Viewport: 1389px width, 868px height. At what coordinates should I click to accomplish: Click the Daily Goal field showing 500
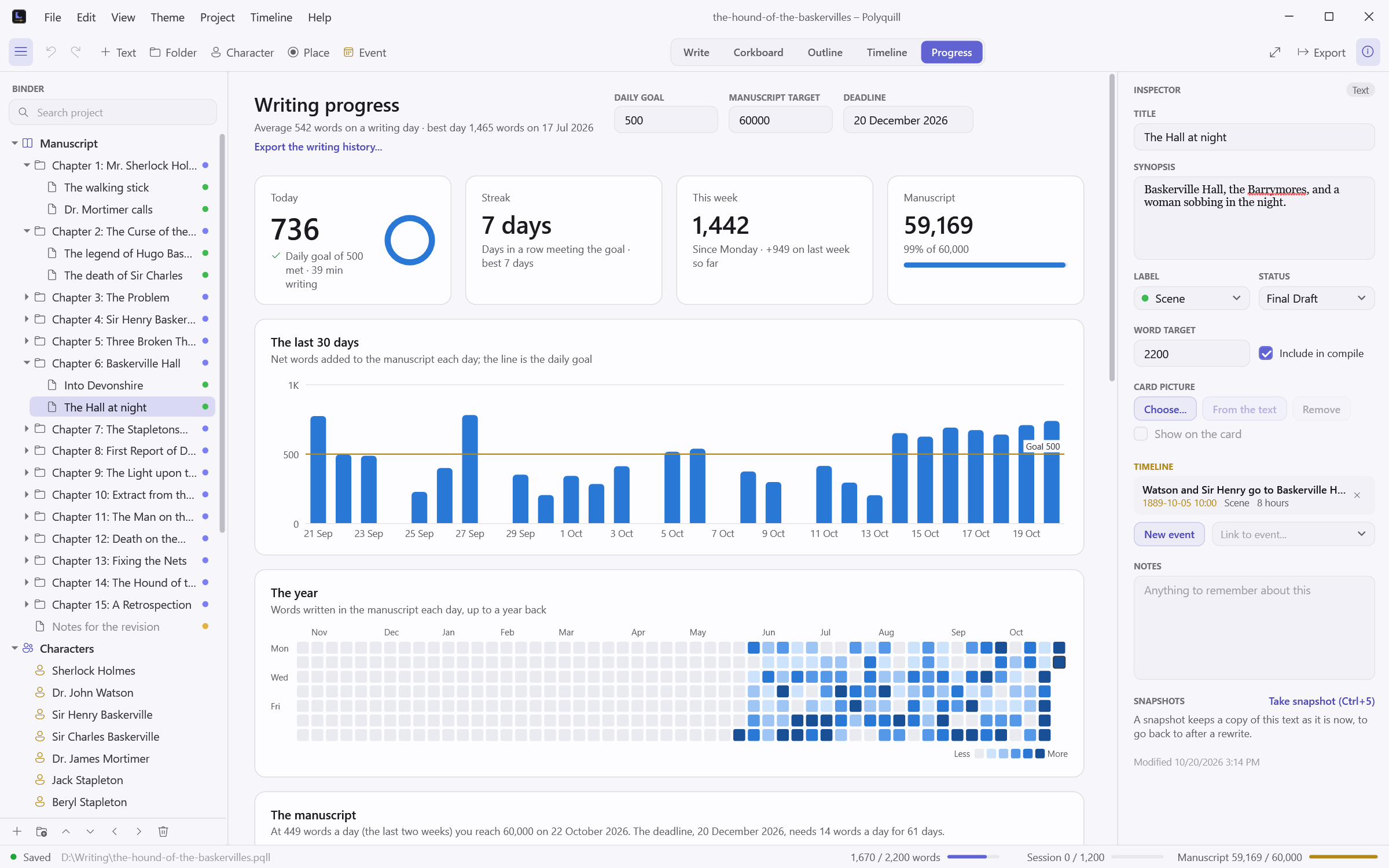[x=666, y=120]
